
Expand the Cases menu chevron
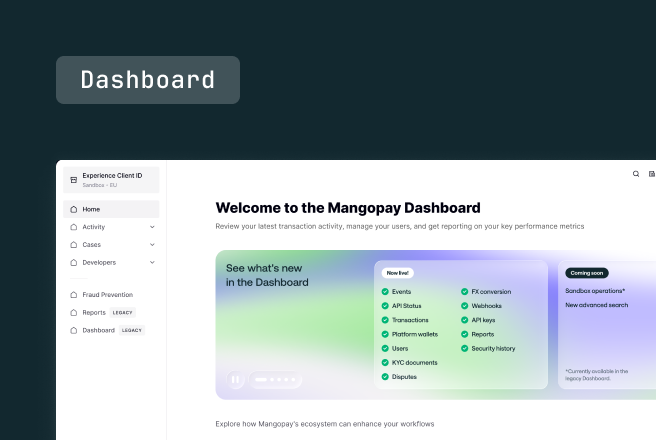[x=152, y=245]
